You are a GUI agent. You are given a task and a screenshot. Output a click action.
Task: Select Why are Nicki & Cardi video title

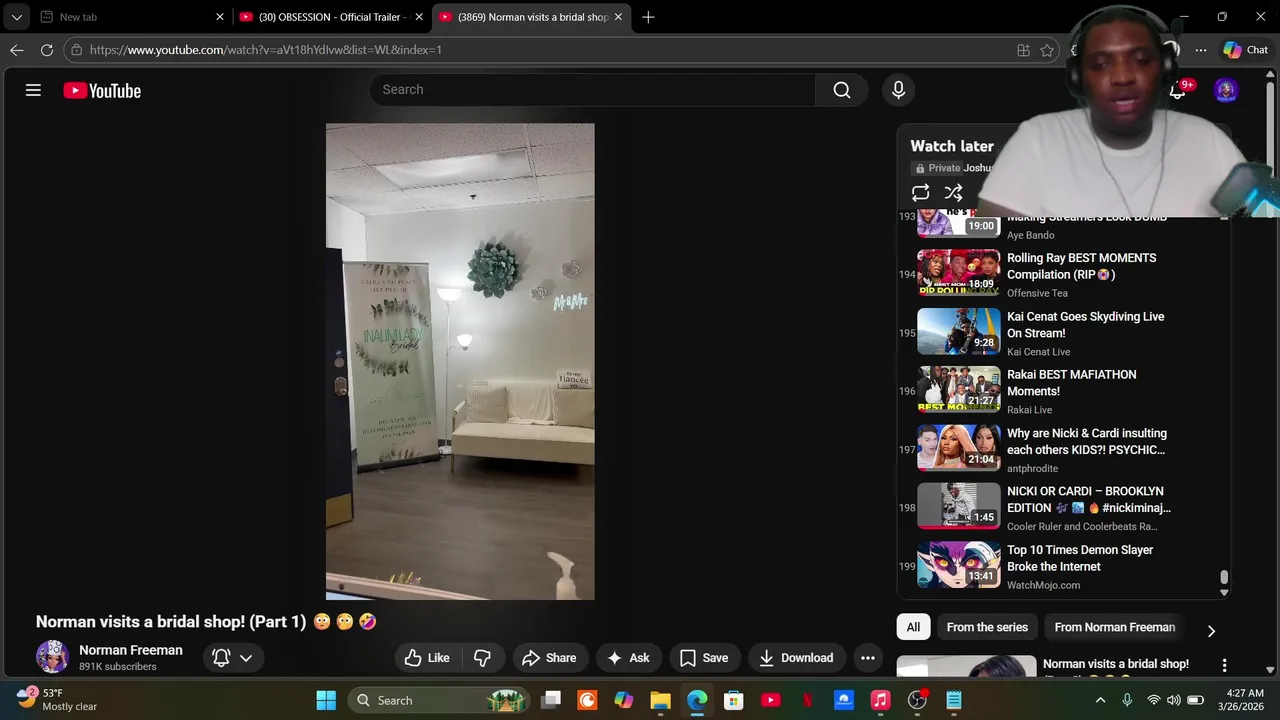tap(1087, 441)
